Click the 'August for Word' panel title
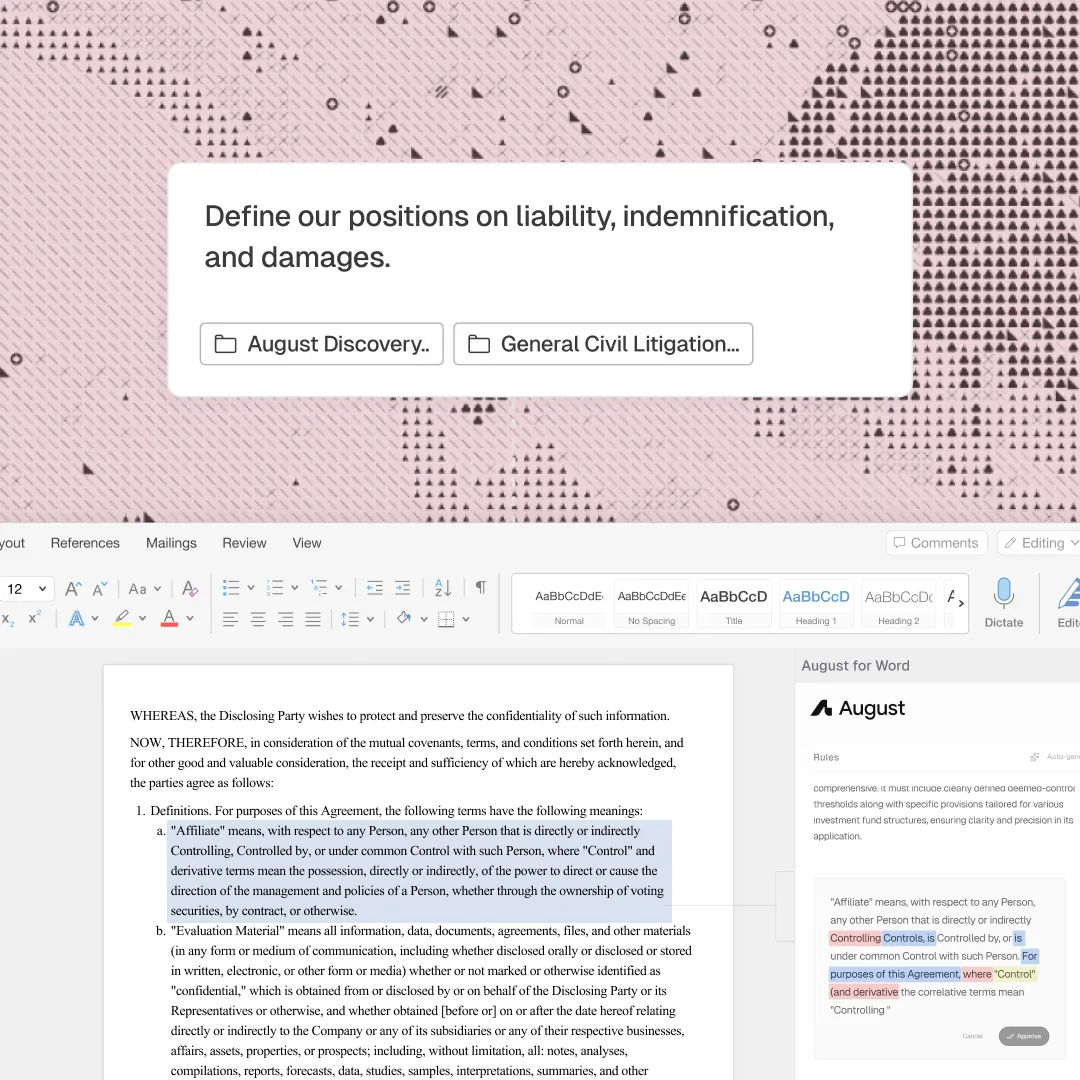 855,665
